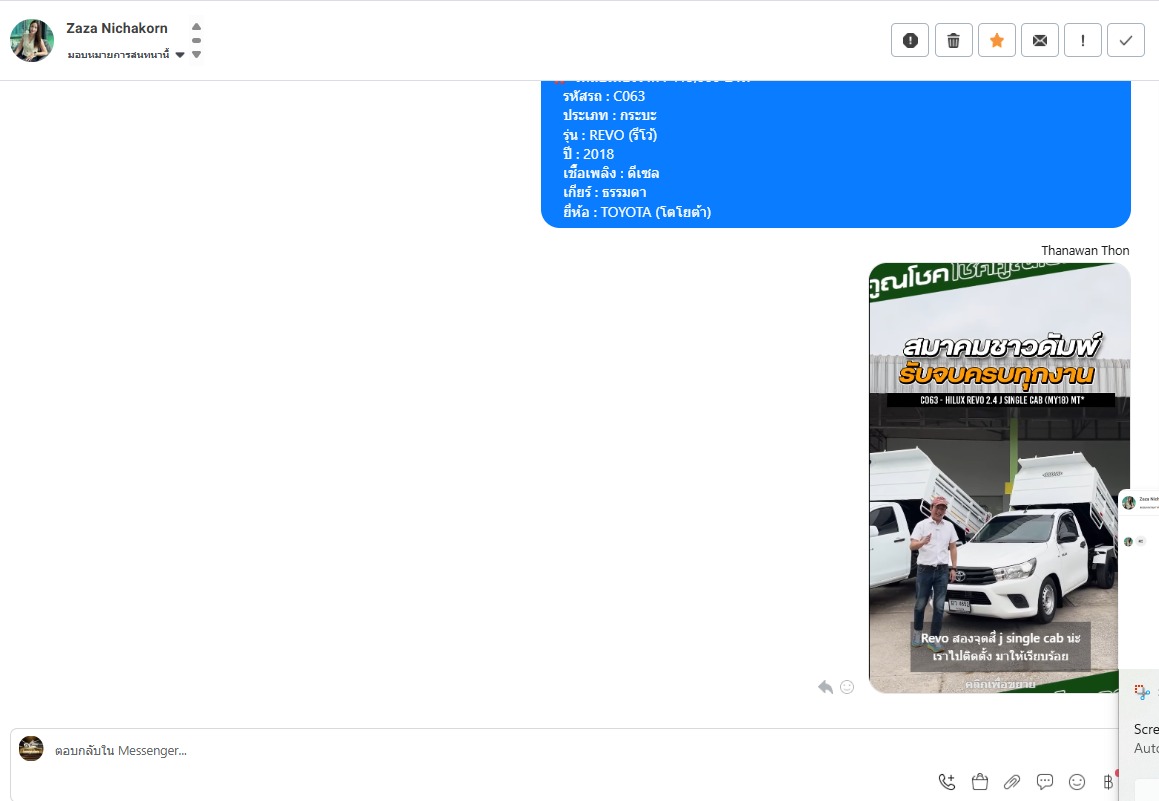Go to previous conversation with up arrow

coord(197,27)
